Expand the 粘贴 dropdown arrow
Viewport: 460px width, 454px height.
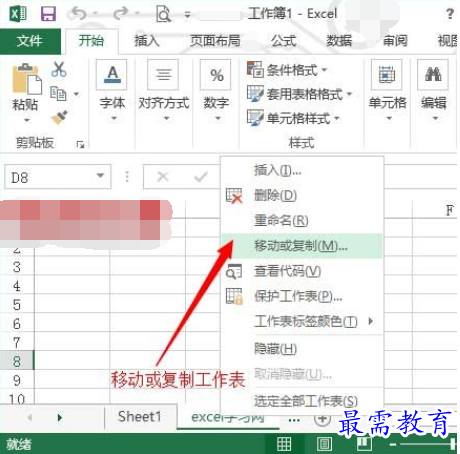coord(27,120)
